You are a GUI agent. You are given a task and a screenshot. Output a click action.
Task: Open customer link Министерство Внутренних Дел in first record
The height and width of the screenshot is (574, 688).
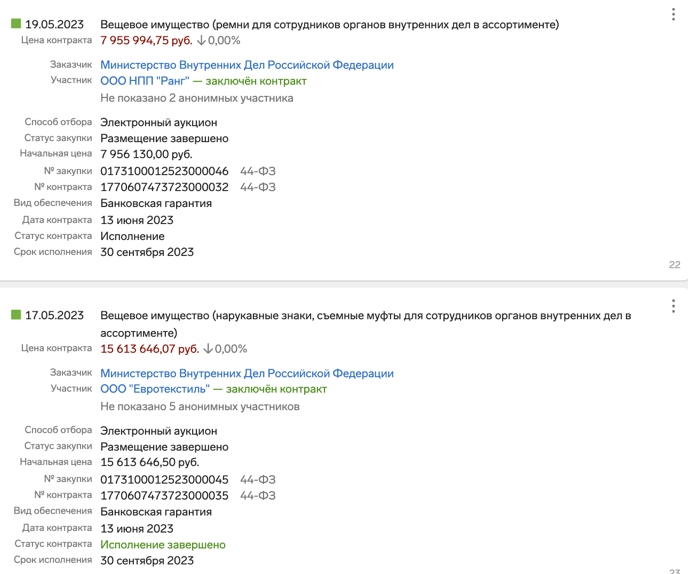click(247, 65)
